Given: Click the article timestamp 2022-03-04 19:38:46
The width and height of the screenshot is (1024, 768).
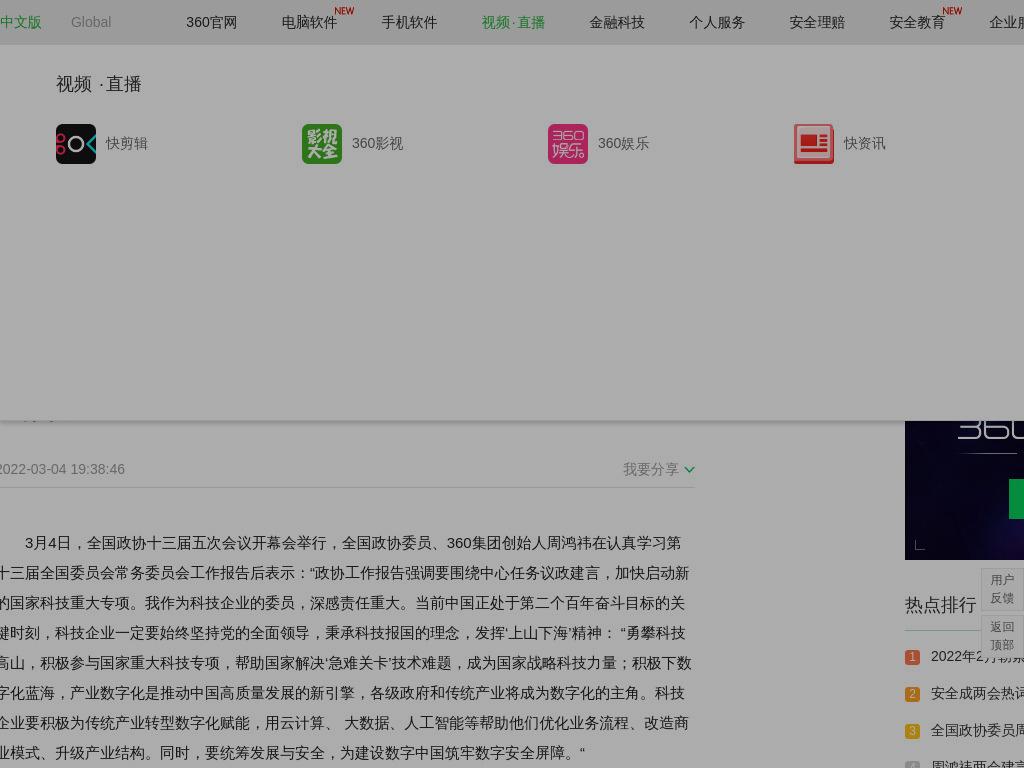Looking at the screenshot, I should point(61,470).
